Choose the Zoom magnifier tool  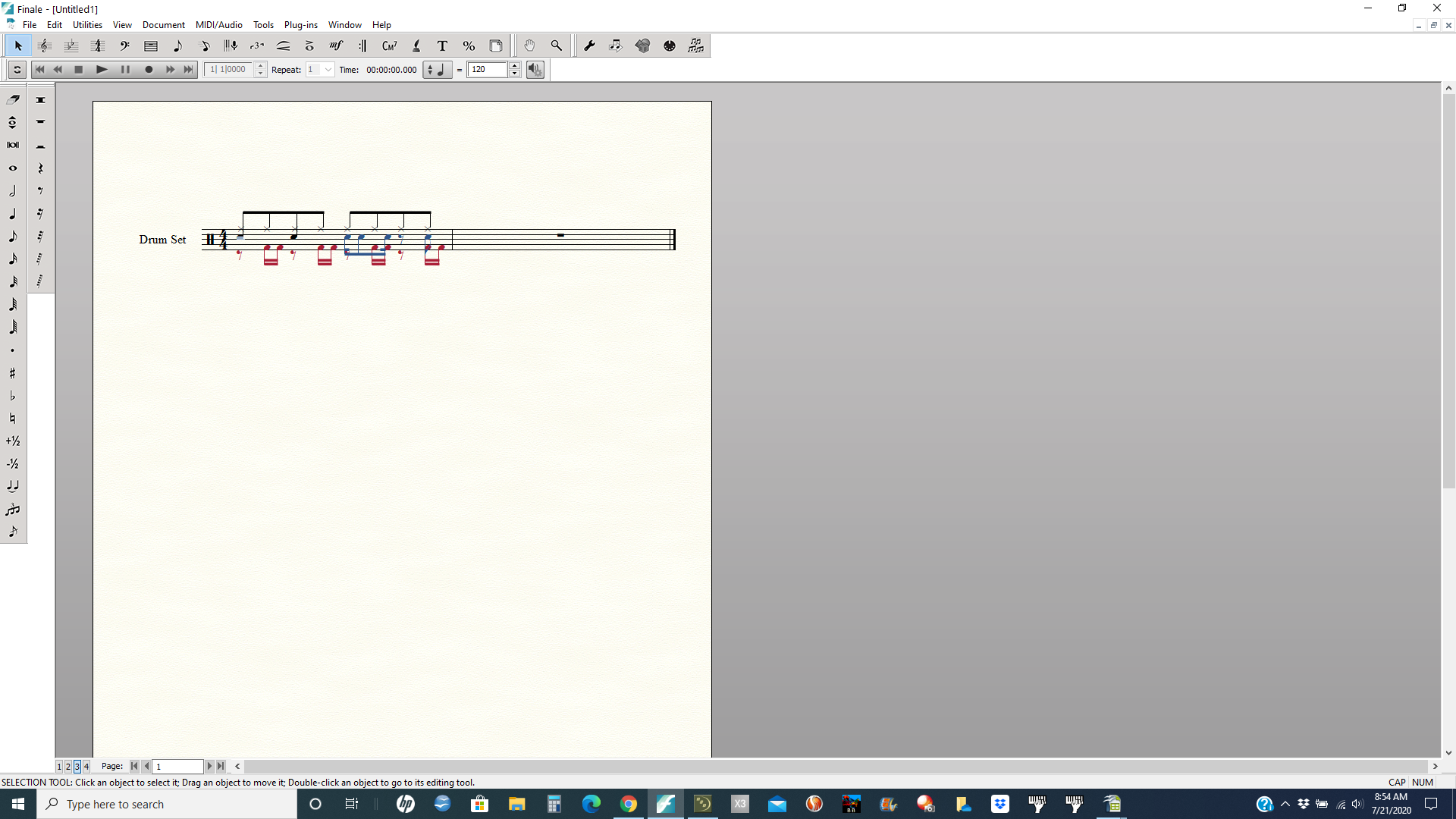click(556, 46)
